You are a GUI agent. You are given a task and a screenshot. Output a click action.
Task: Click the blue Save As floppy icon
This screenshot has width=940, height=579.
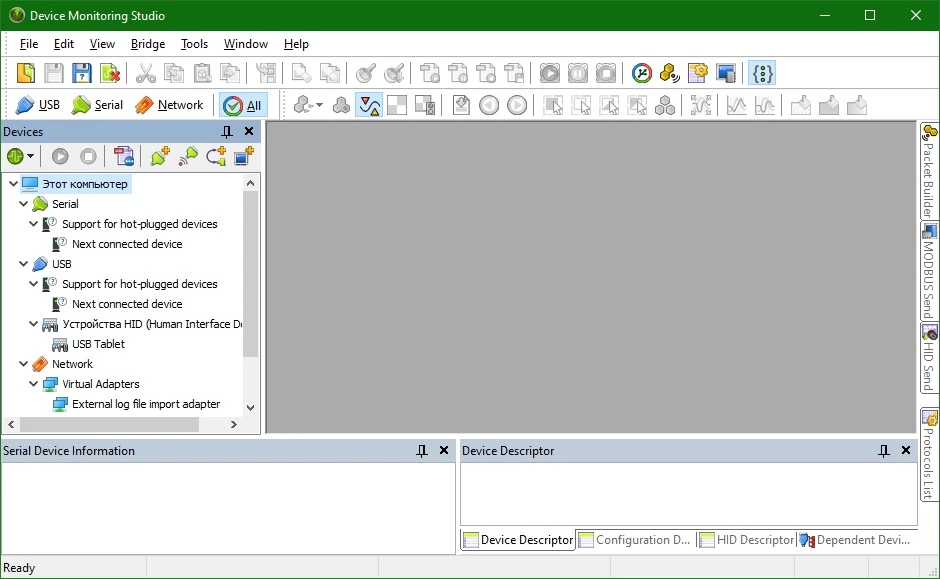[x=82, y=73]
